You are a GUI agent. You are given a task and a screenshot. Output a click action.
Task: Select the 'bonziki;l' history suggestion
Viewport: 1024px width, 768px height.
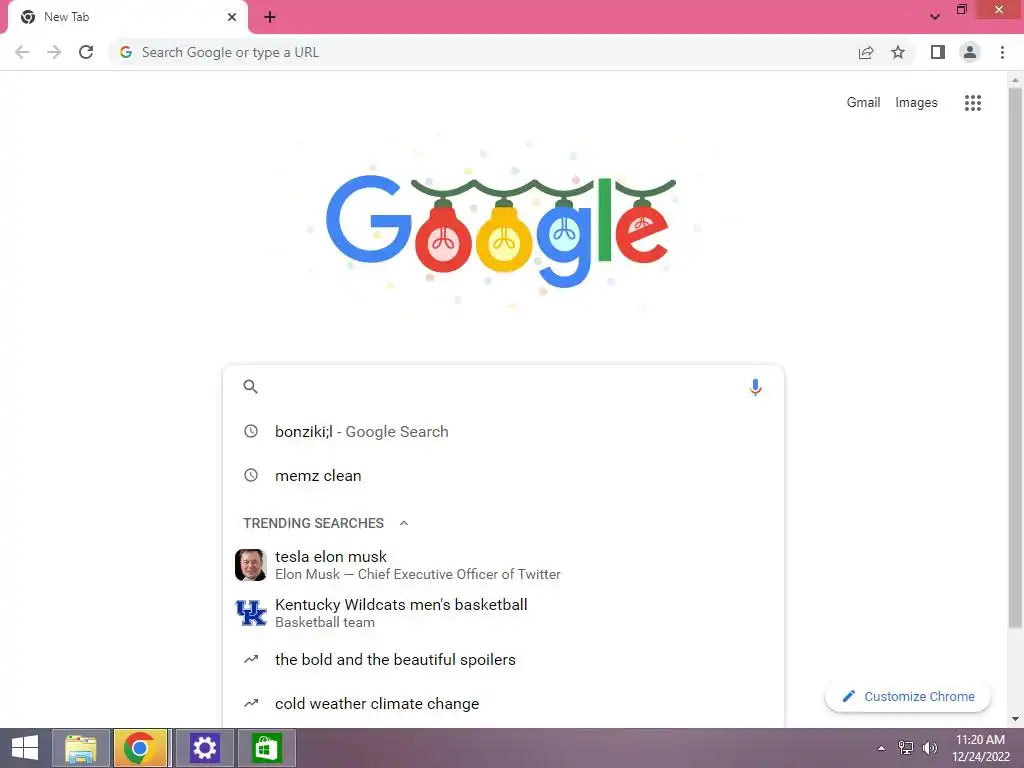[503, 432]
